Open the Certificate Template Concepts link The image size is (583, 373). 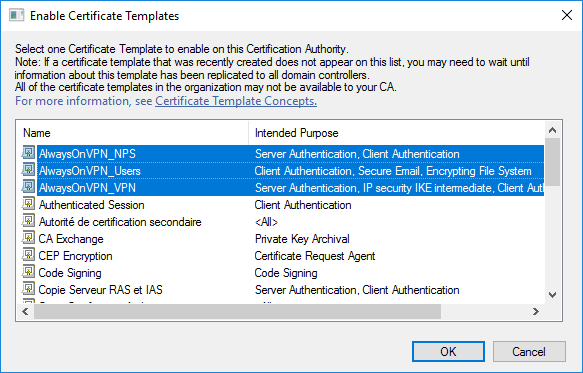tap(236, 101)
